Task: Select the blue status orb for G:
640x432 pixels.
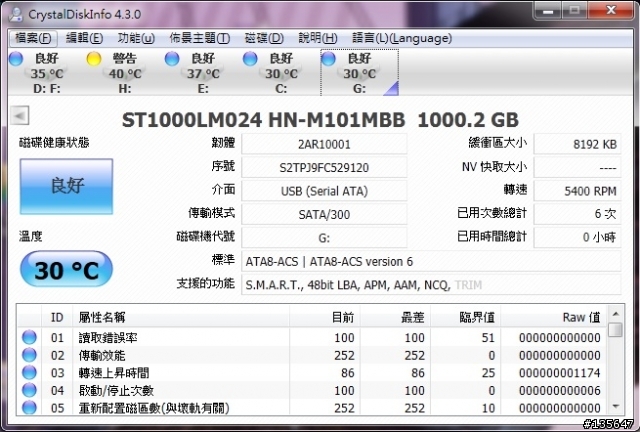Action: 328,59
